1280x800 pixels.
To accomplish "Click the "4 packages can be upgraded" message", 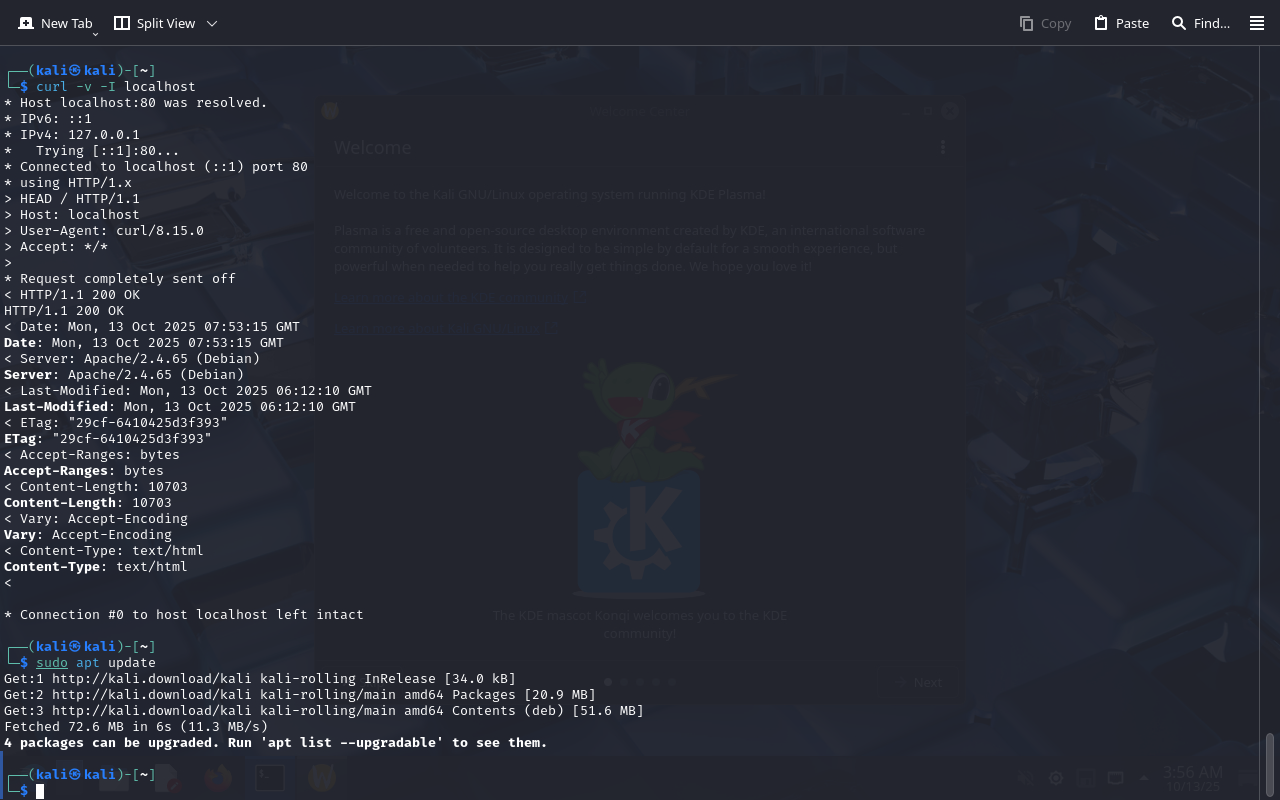I will 275,743.
